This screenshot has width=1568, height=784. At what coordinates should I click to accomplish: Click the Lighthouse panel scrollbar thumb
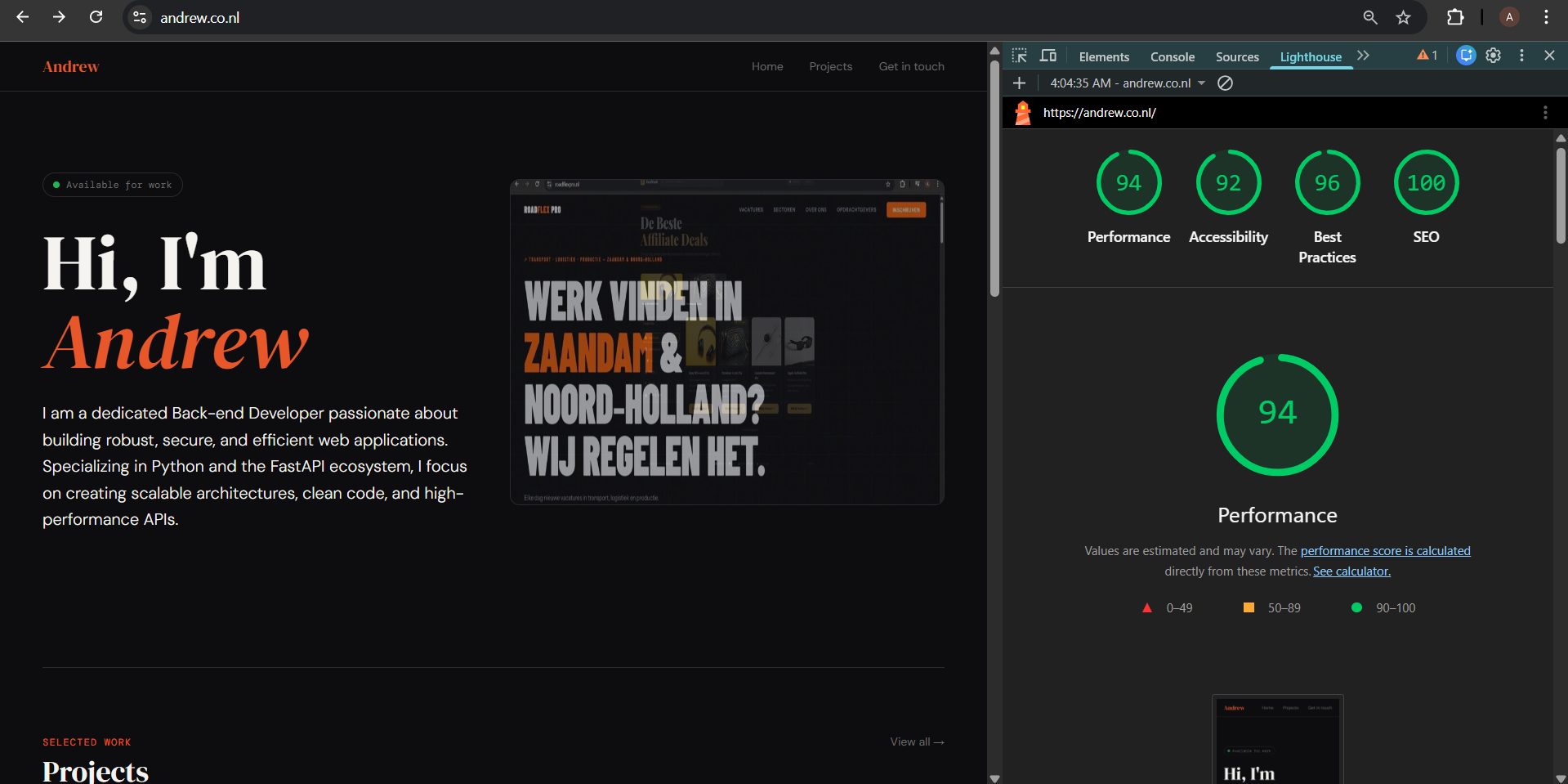[x=1561, y=195]
